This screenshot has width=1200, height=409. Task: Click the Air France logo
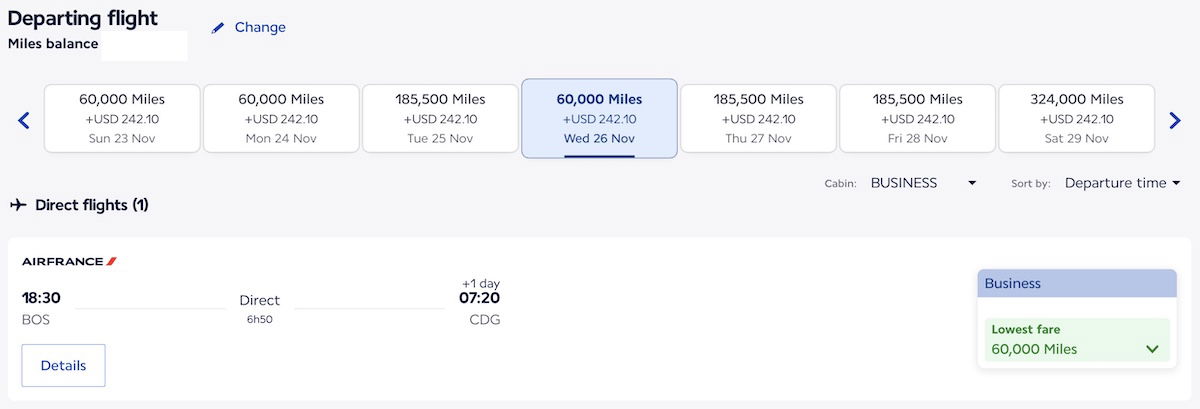pyautogui.click(x=70, y=261)
